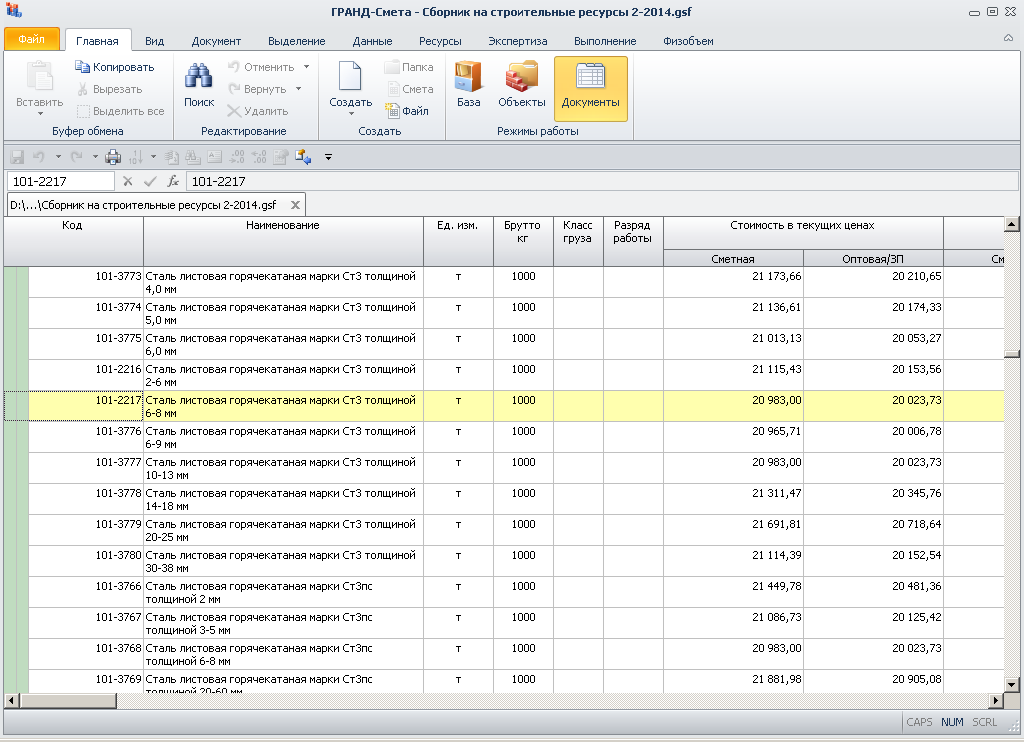Open the Объекты work mode
The height and width of the screenshot is (742, 1024).
click(x=521, y=86)
